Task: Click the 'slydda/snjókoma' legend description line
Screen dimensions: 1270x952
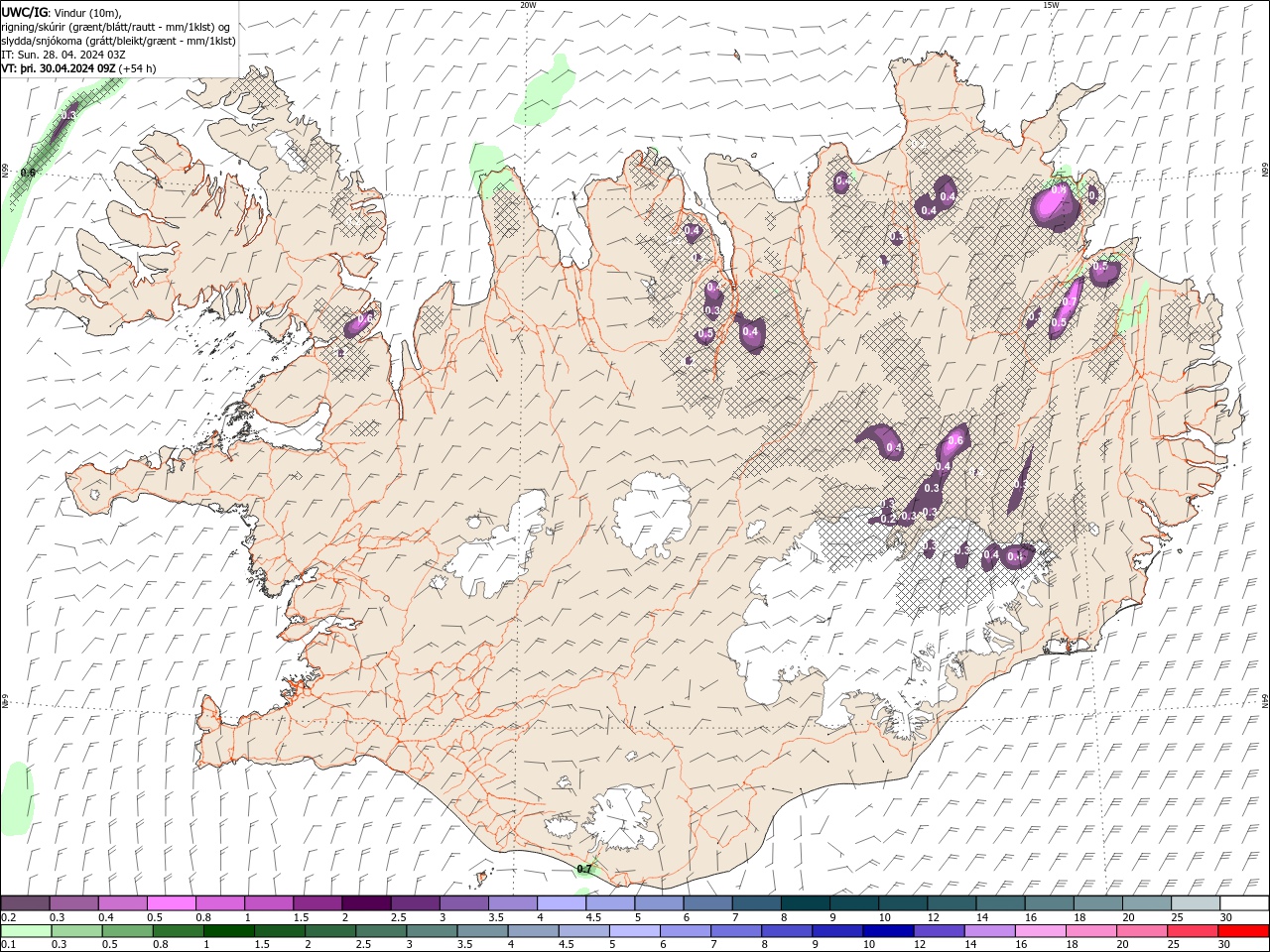Action: pos(119,41)
